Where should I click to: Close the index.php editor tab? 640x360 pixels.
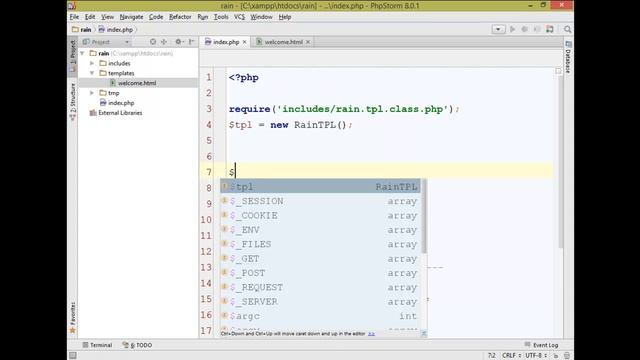click(244, 42)
